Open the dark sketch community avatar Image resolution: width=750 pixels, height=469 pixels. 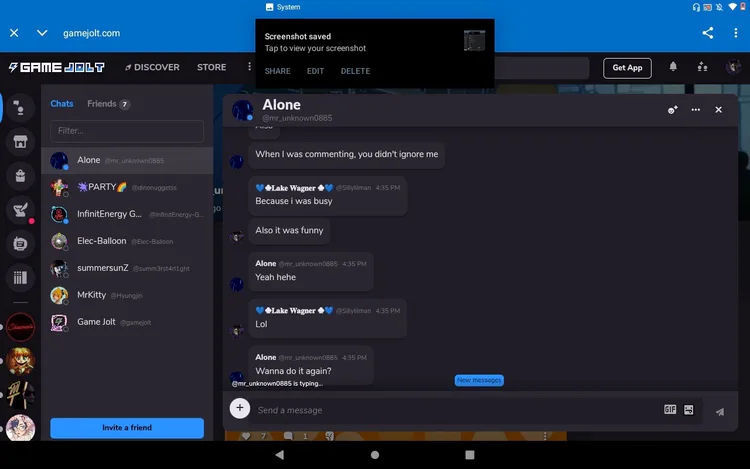[x=20, y=395]
